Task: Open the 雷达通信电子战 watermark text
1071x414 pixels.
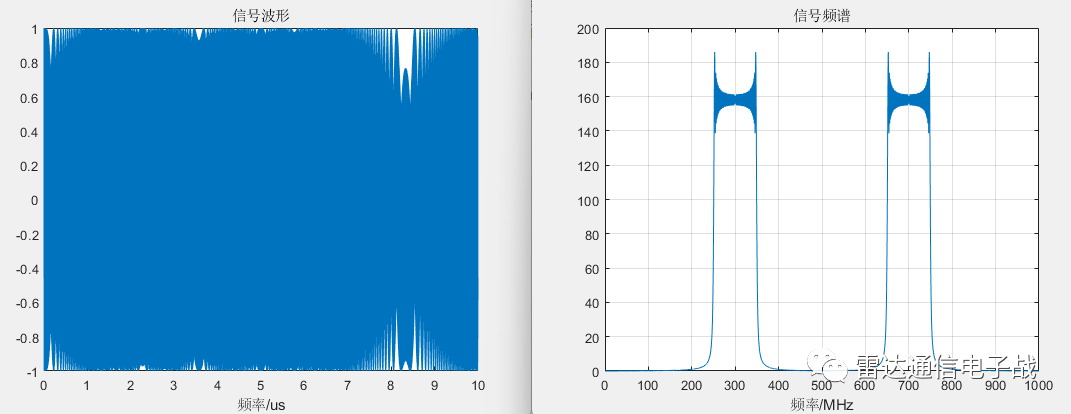Action: 944,367
